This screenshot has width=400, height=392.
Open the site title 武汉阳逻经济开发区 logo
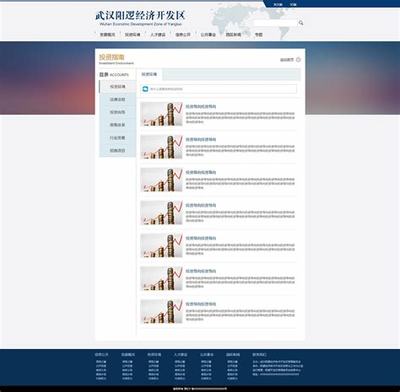click(x=140, y=15)
